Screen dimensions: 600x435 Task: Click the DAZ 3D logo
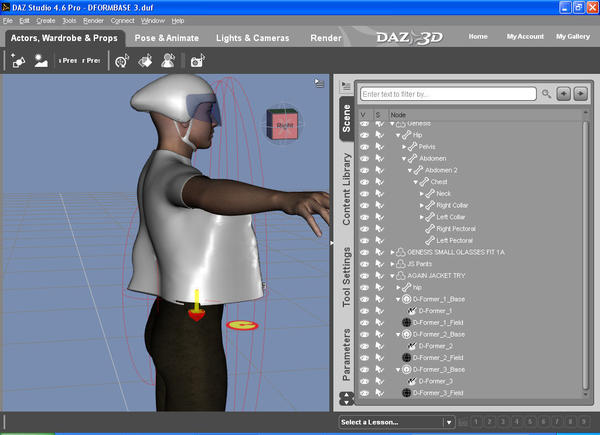(409, 37)
